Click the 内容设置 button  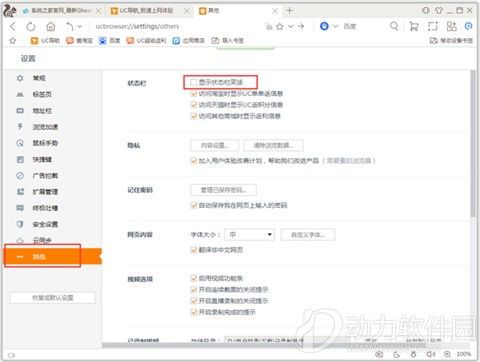tap(215, 145)
